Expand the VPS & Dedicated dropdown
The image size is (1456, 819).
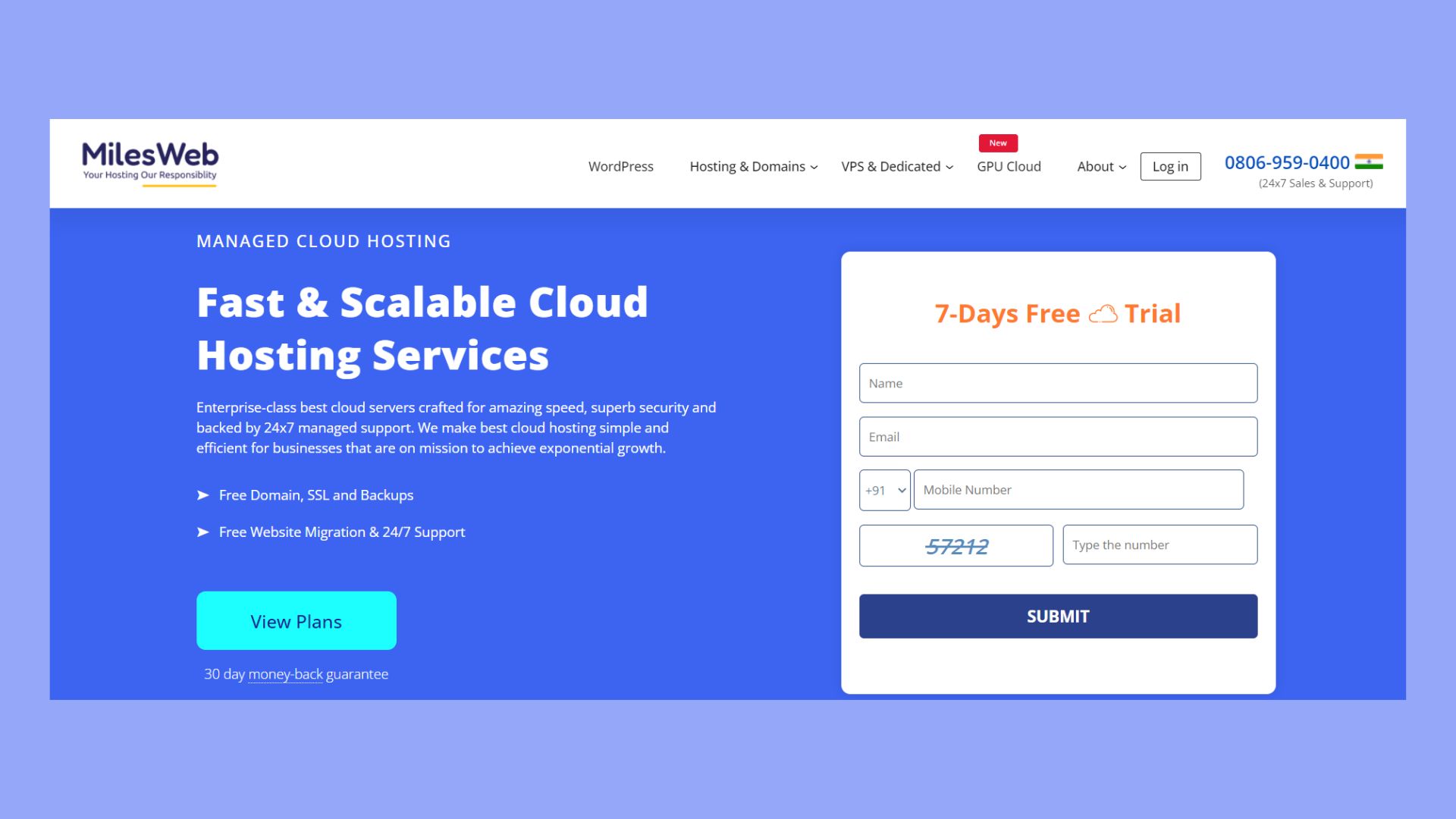tap(897, 166)
